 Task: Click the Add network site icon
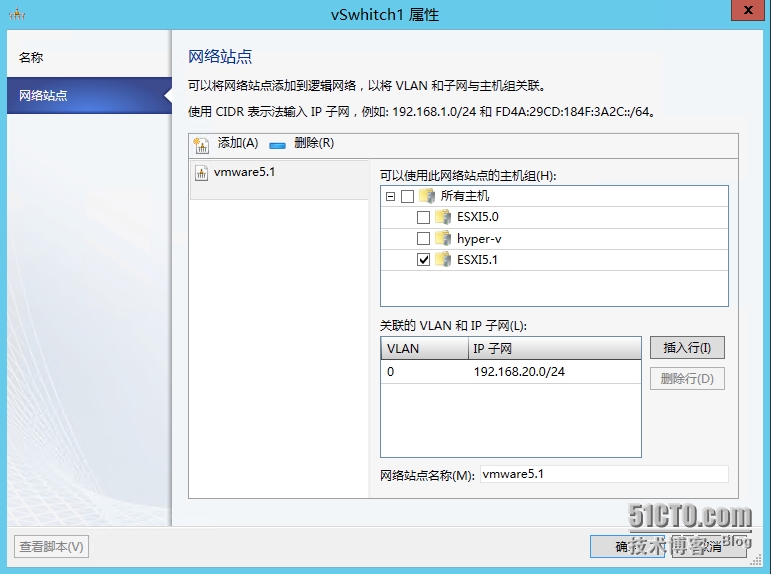[201, 145]
